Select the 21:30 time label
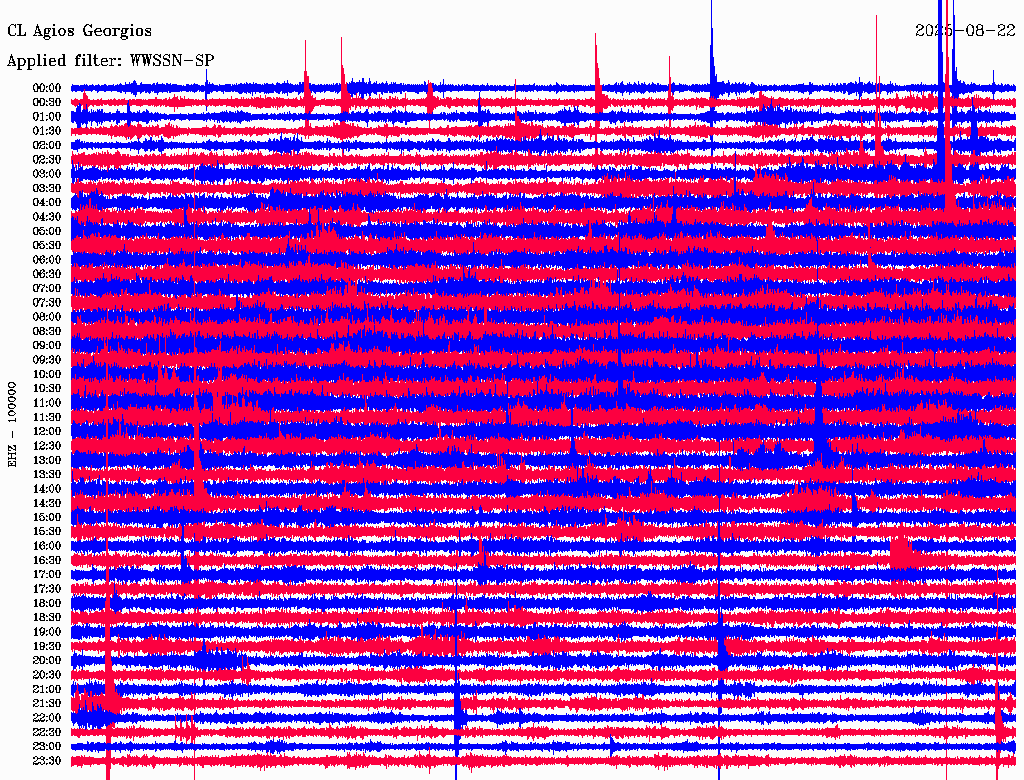 (47, 703)
